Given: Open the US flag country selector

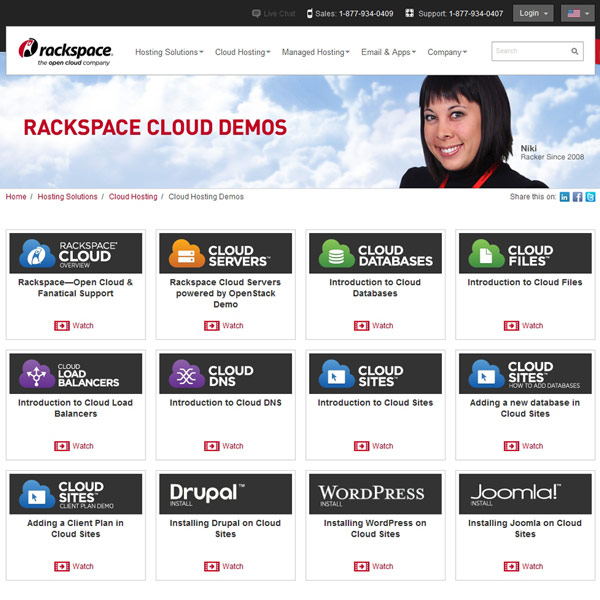Looking at the screenshot, I should point(577,13).
